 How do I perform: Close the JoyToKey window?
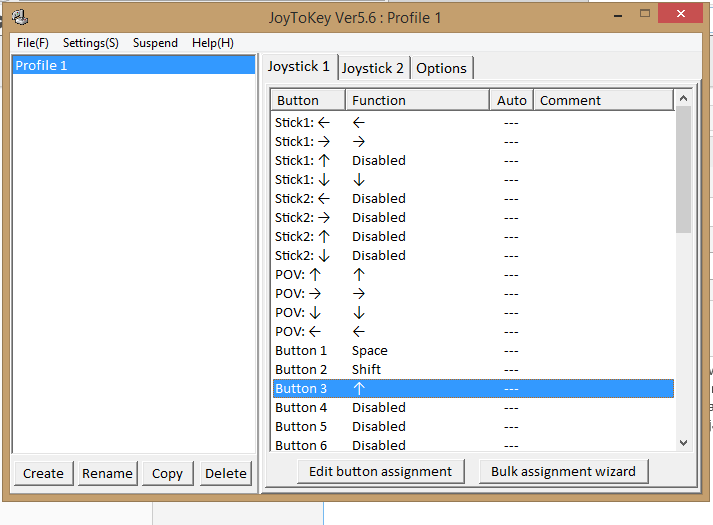pos(680,14)
